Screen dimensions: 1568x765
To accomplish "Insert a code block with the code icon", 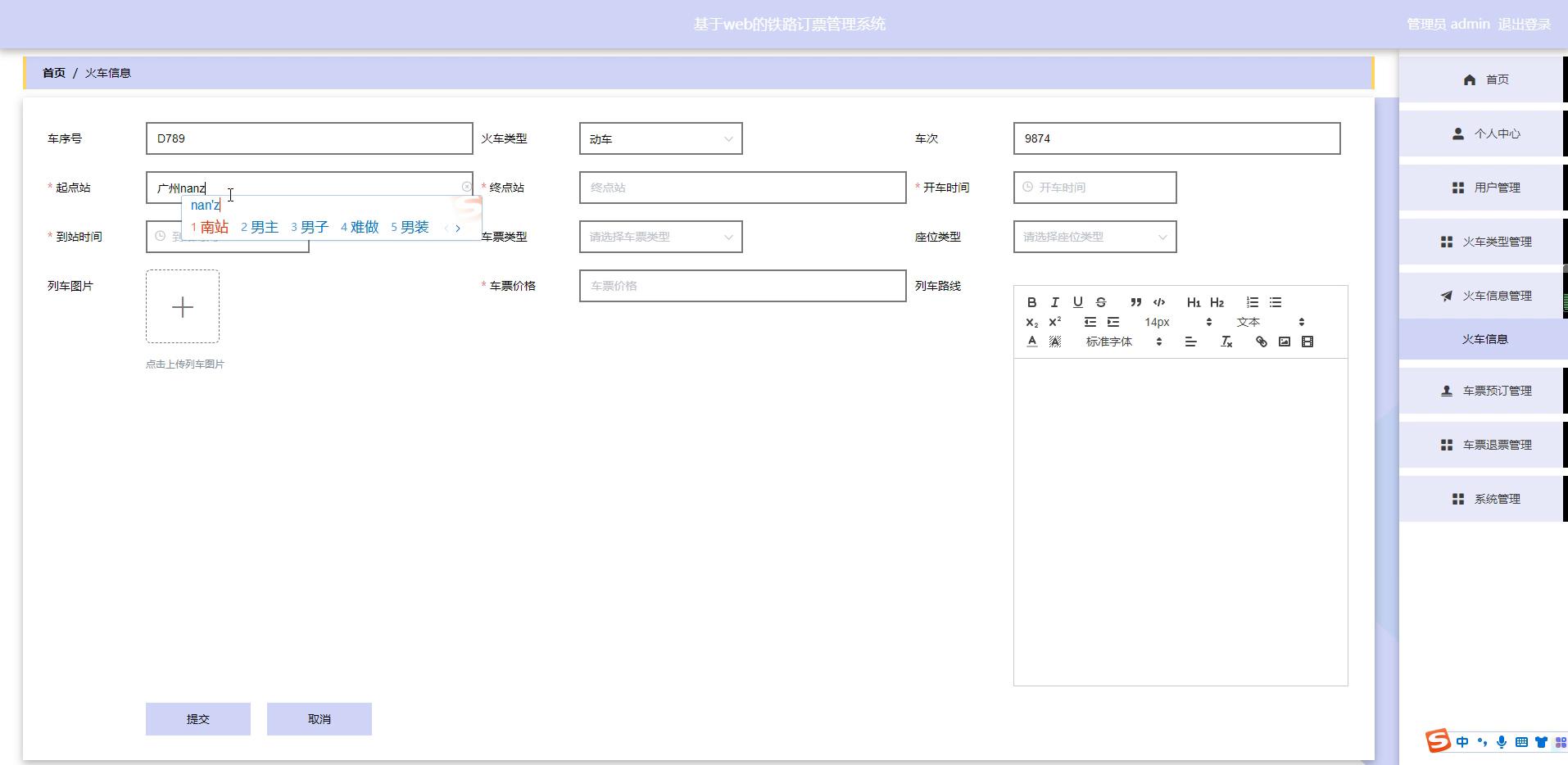I will coord(1158,302).
